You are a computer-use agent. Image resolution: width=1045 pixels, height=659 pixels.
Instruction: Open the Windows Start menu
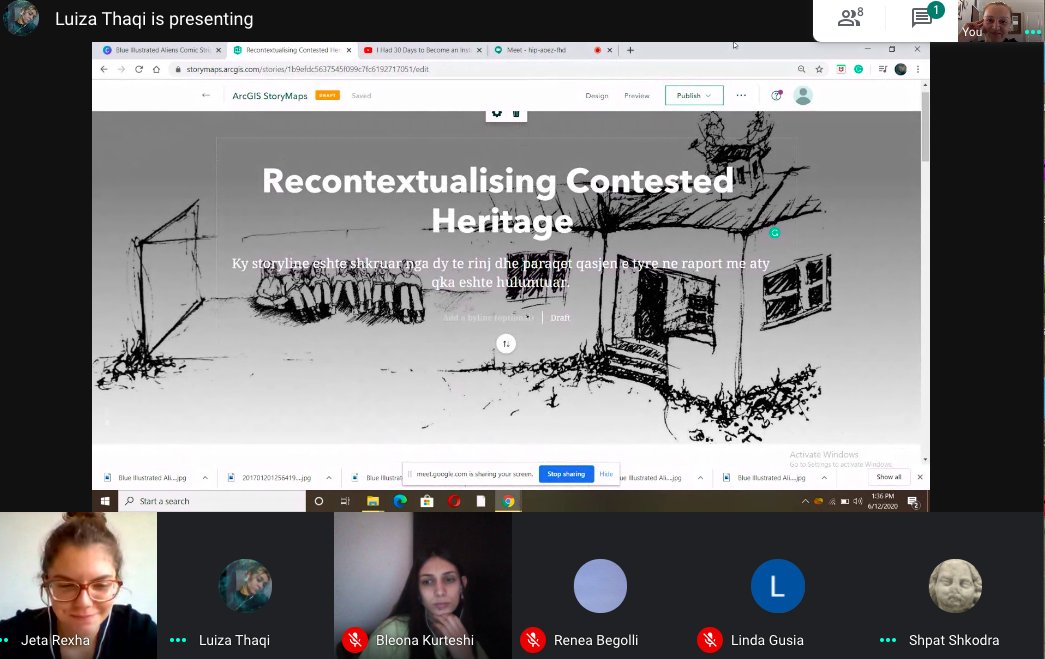(105, 501)
